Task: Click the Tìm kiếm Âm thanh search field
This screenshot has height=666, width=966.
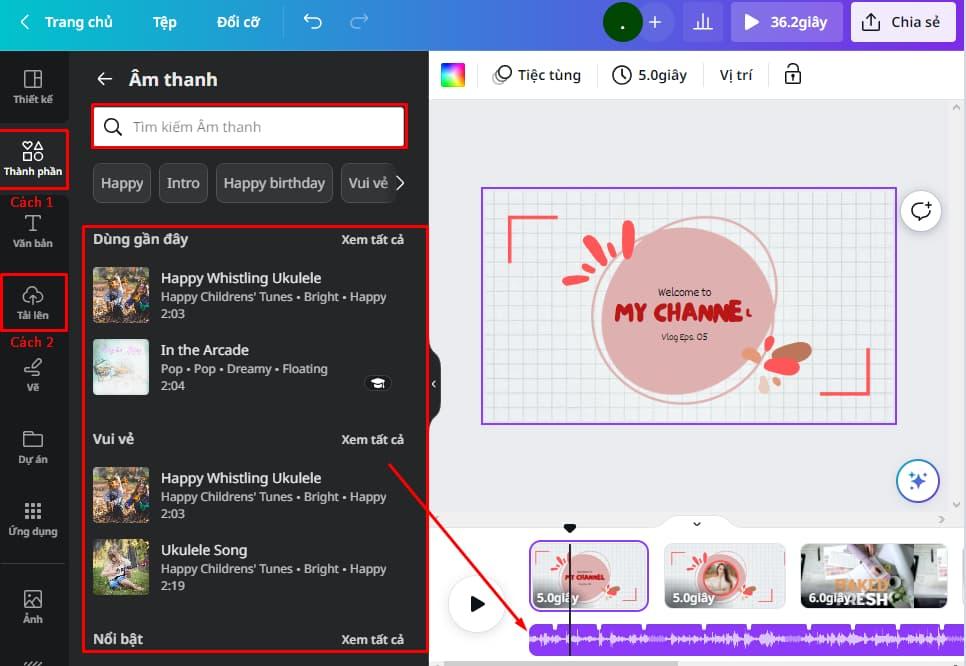Action: (248, 127)
